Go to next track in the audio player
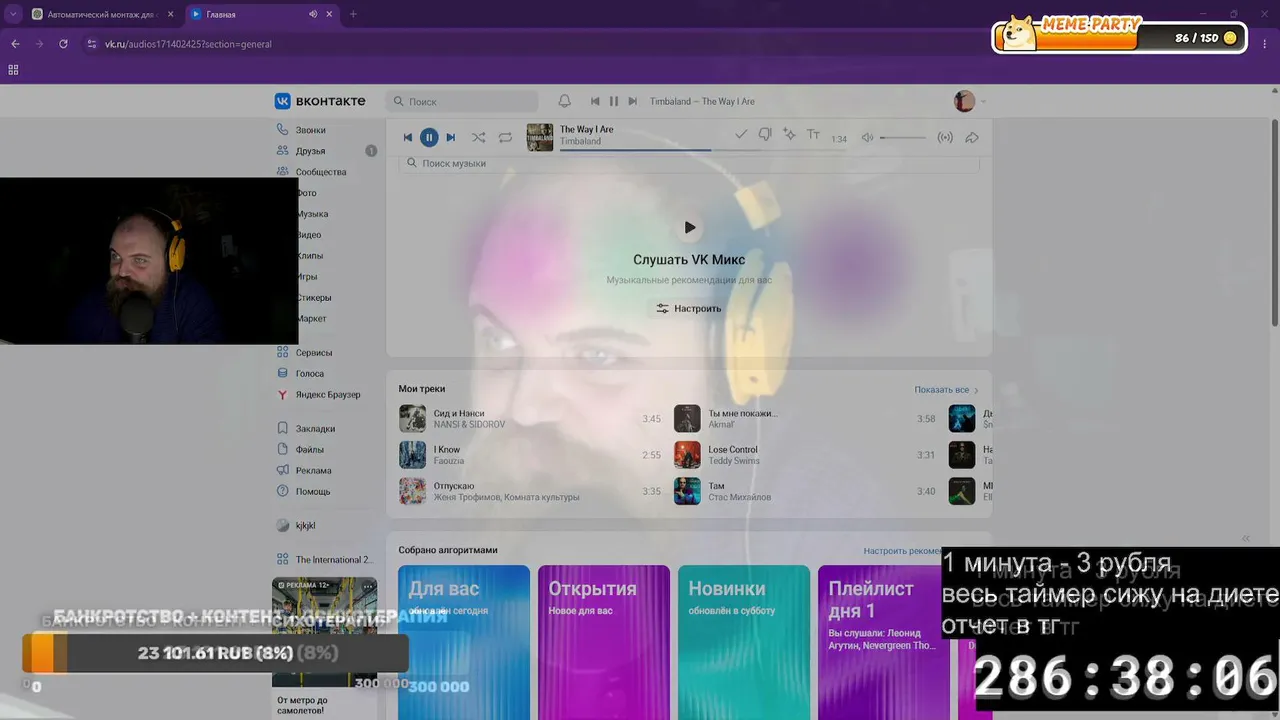 (451, 137)
